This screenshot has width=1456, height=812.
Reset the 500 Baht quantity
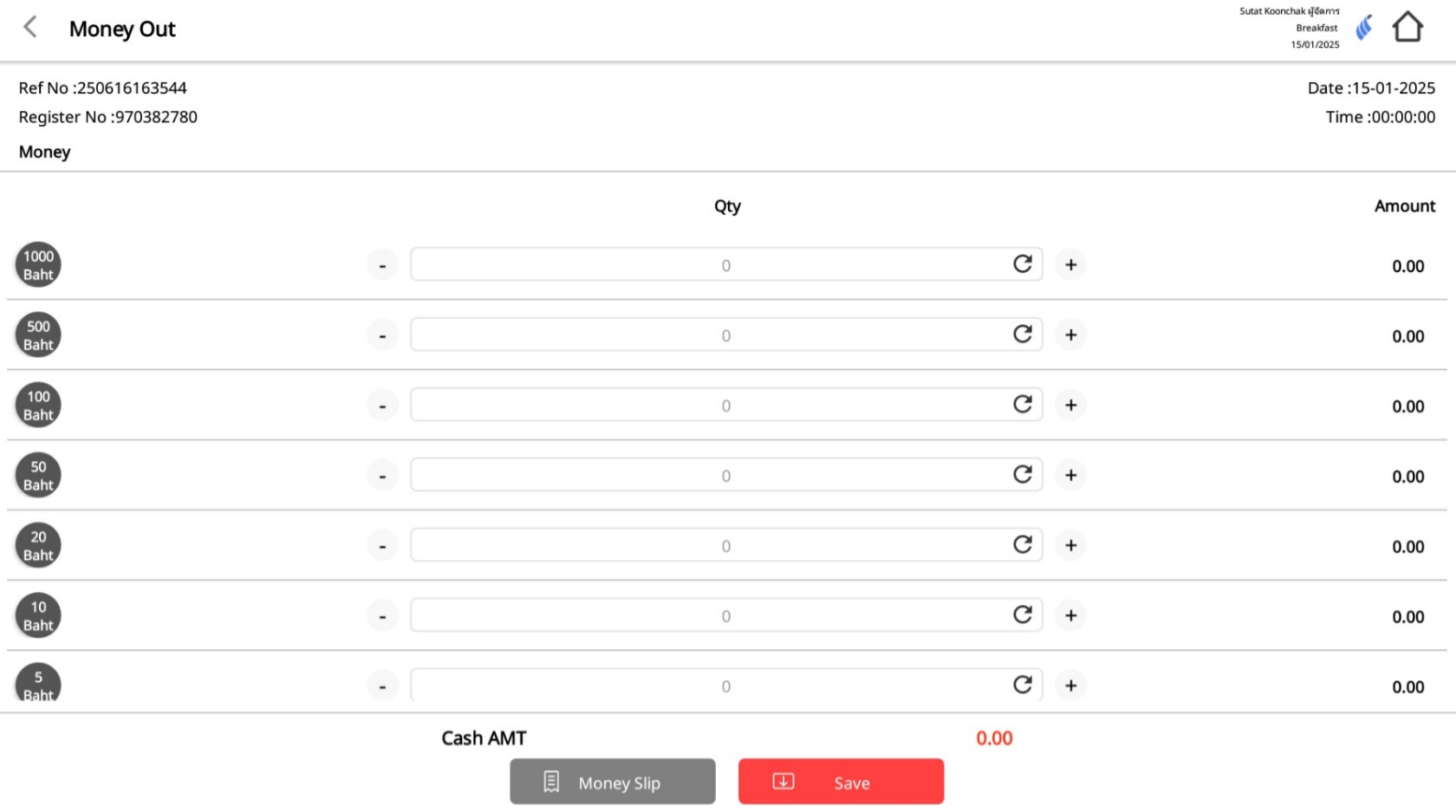pyautogui.click(x=1023, y=335)
